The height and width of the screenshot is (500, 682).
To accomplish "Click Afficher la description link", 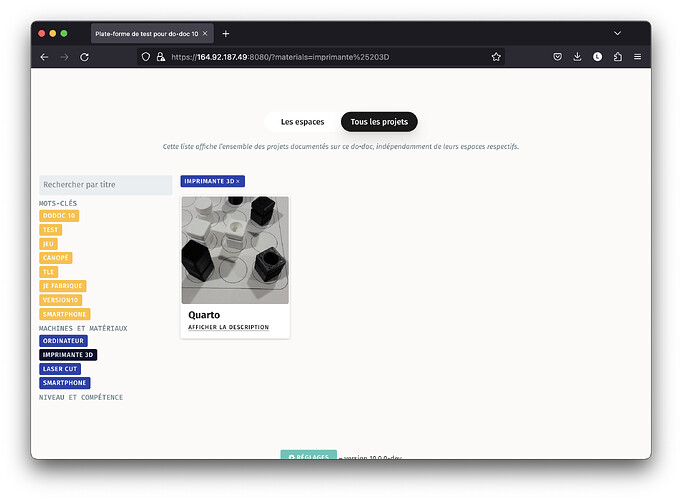I will 229,327.
